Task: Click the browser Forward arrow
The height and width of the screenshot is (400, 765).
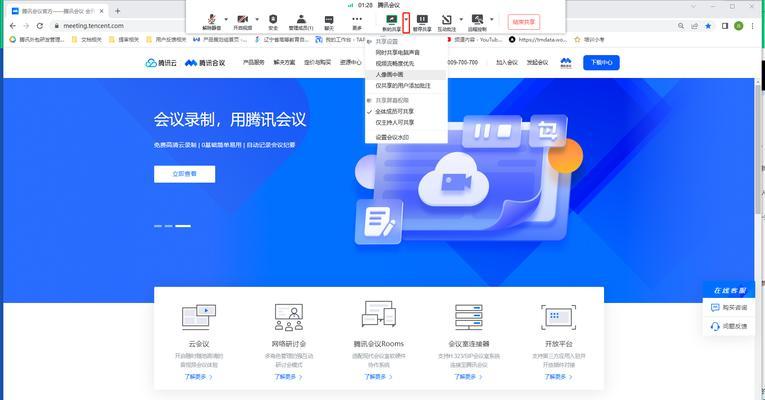Action: pos(26,25)
